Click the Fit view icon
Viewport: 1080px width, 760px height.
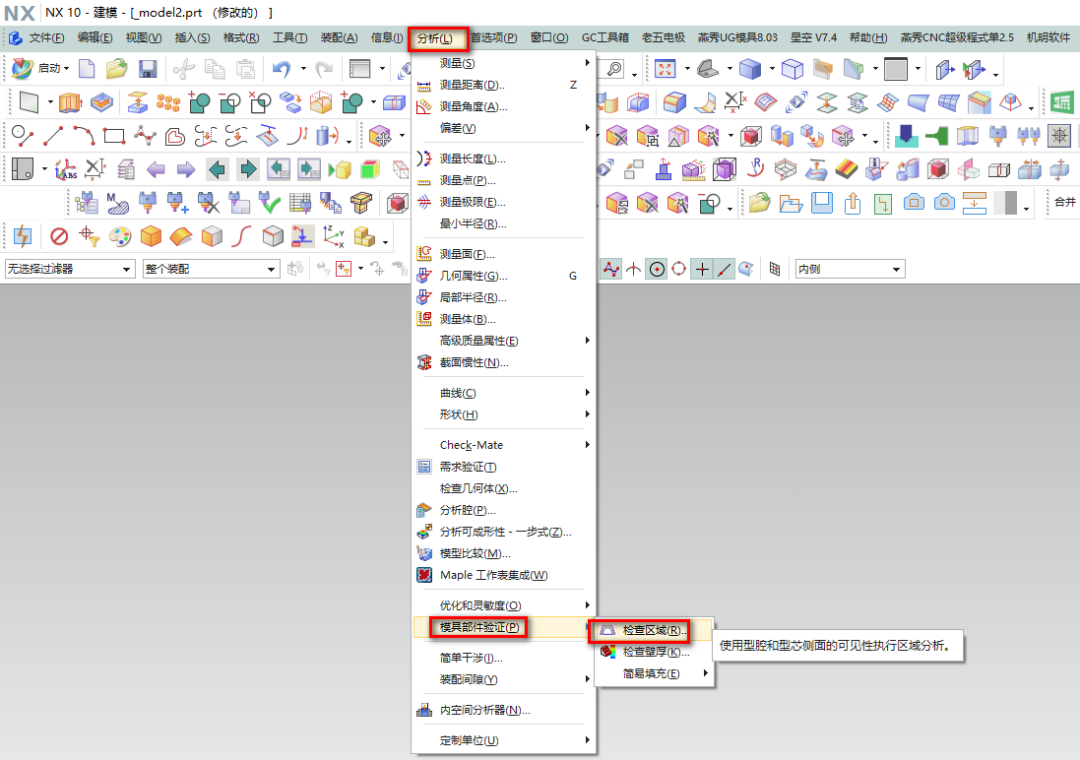coord(665,69)
